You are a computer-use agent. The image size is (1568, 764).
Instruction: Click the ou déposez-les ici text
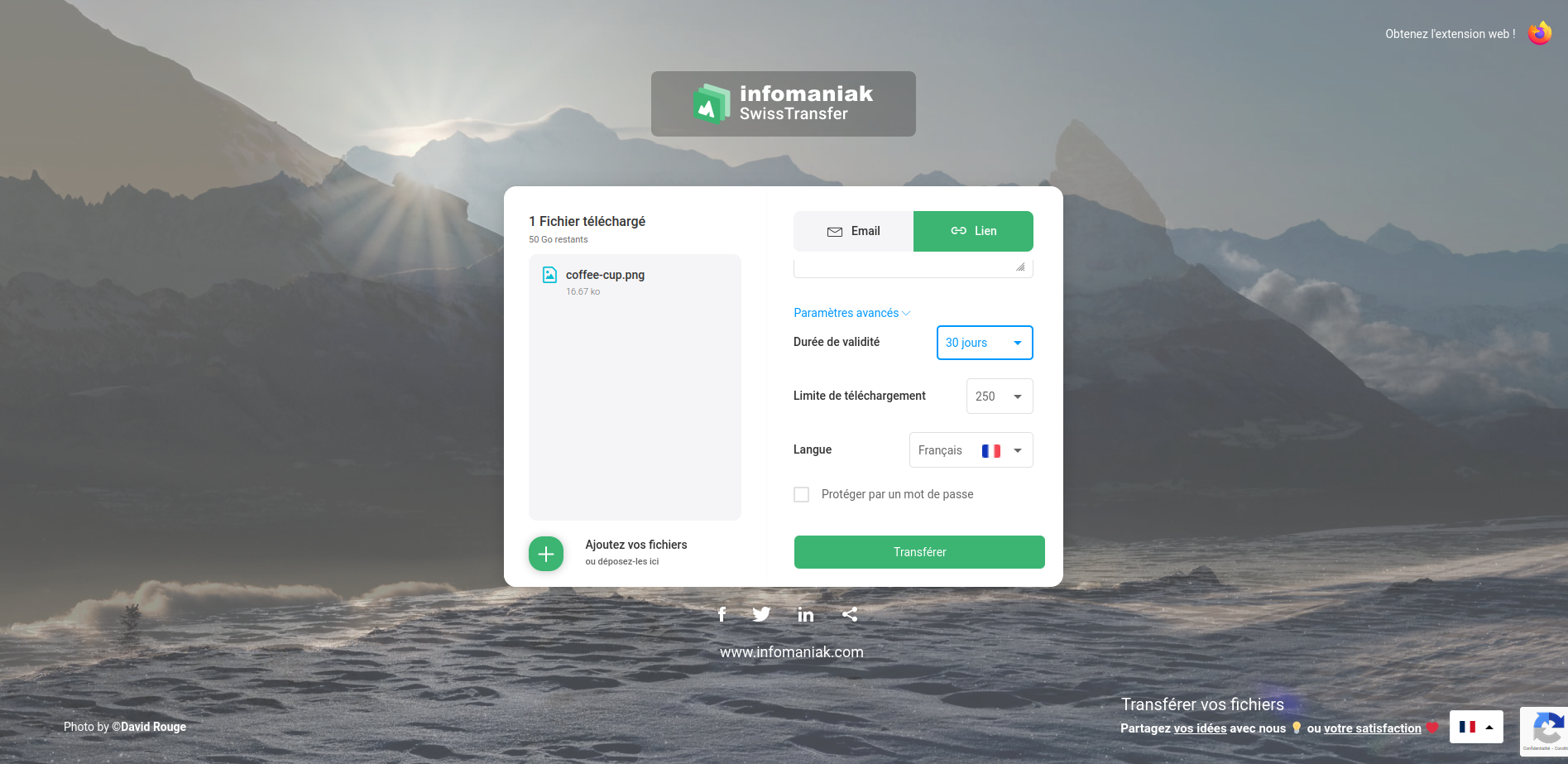pos(622,561)
